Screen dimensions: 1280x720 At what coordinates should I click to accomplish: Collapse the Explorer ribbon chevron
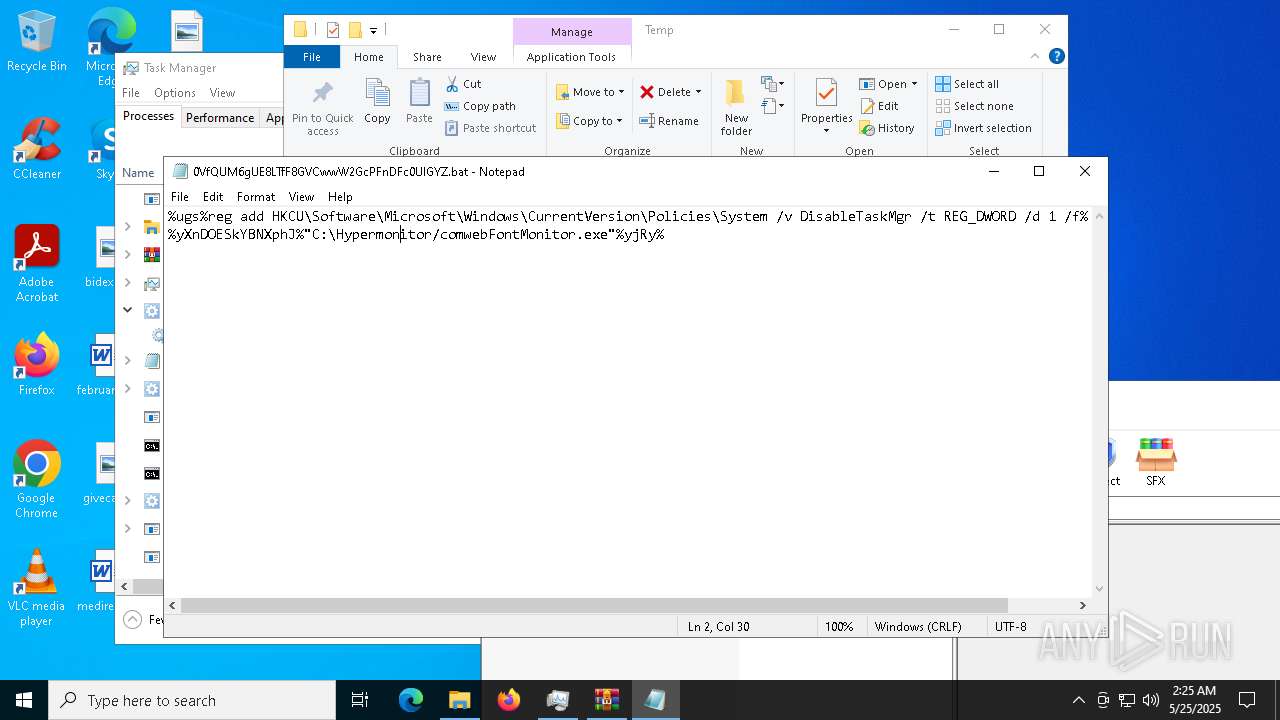point(1035,57)
